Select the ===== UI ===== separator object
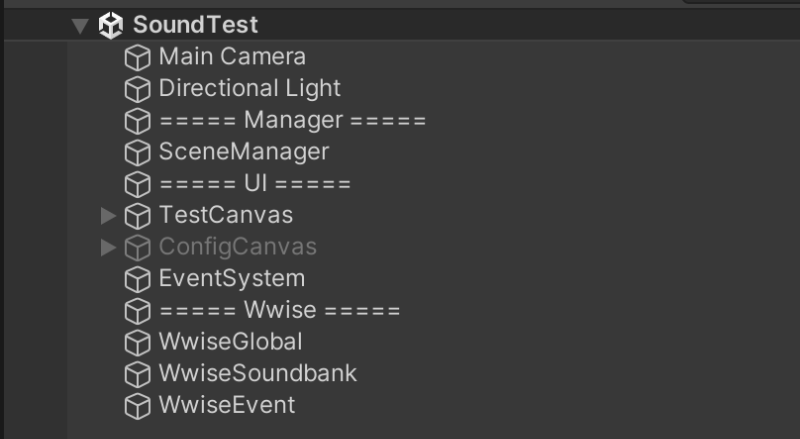Screen dimensions: 800x439 tap(254, 184)
